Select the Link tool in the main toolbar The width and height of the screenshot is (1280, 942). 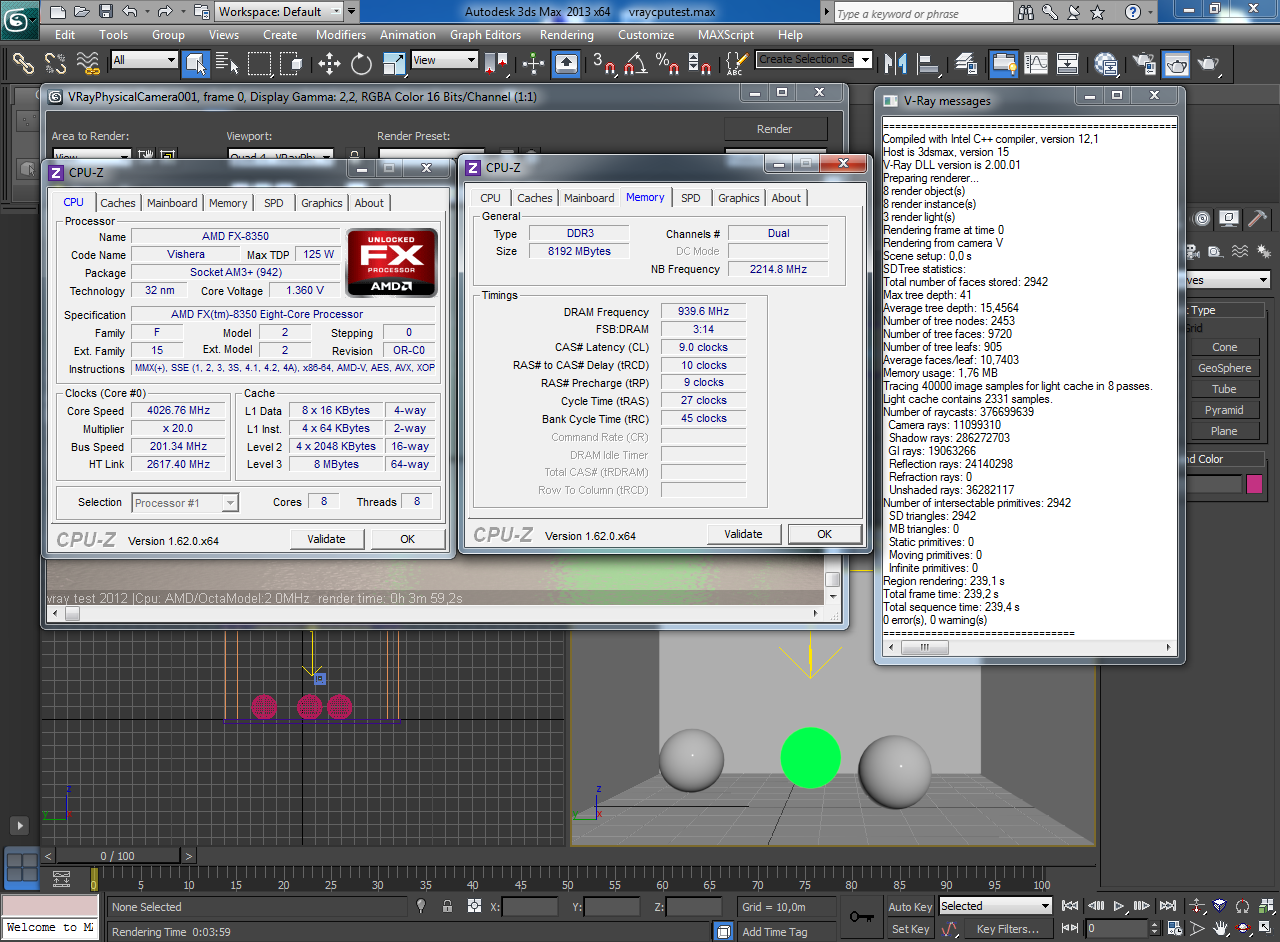click(x=23, y=62)
